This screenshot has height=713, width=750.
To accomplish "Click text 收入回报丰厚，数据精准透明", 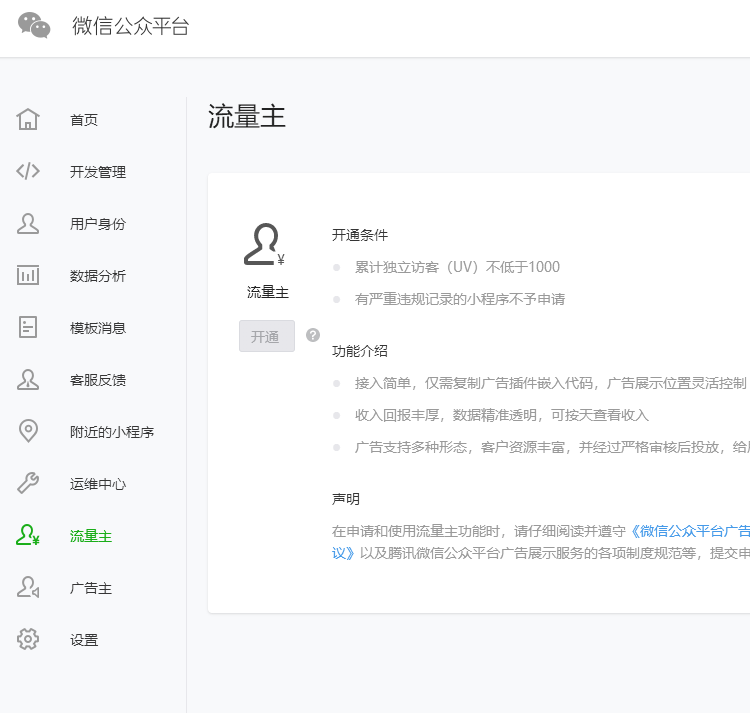I will pos(502,415).
